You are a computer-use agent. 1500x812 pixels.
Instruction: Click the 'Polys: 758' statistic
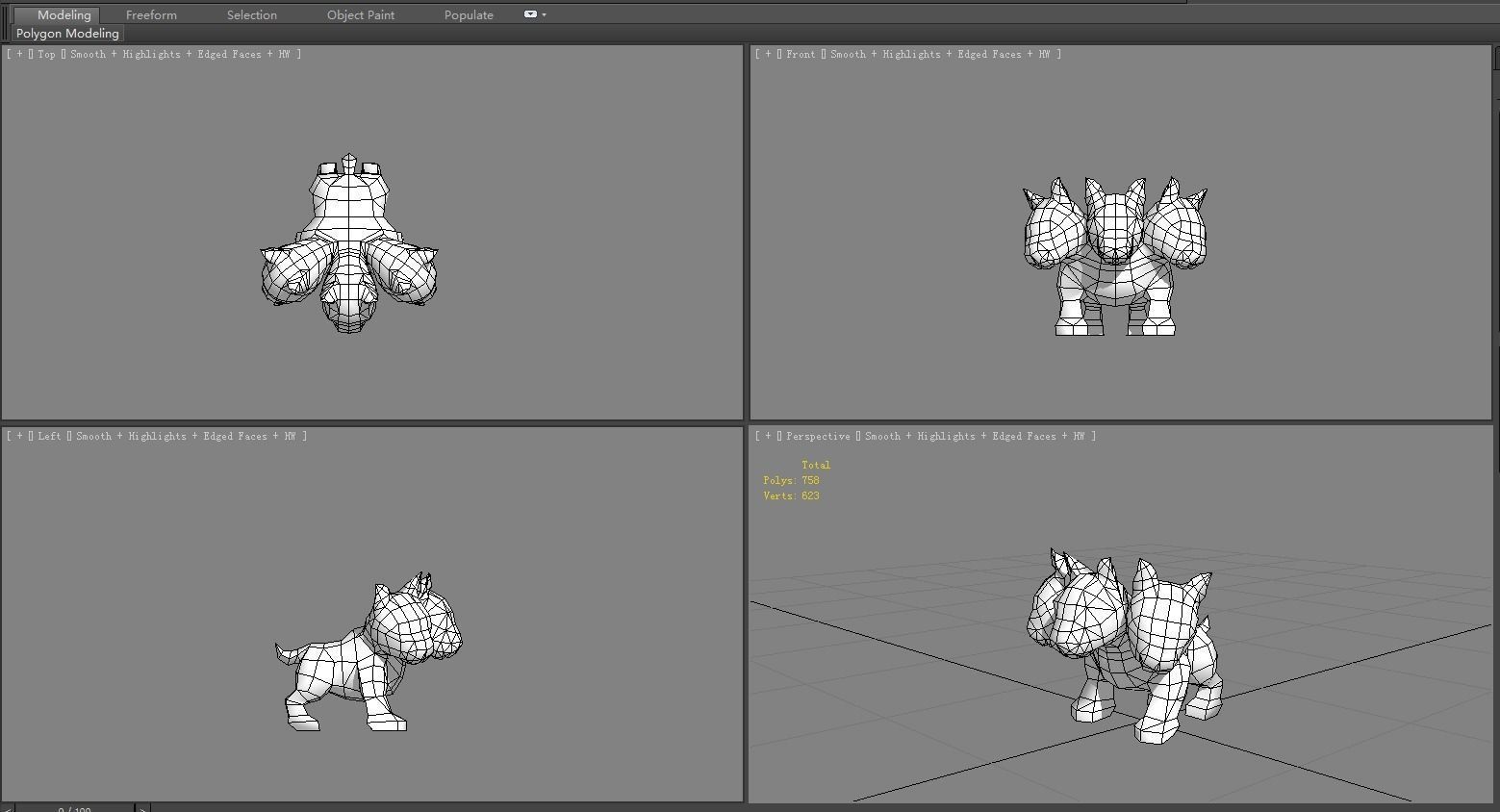click(x=791, y=480)
